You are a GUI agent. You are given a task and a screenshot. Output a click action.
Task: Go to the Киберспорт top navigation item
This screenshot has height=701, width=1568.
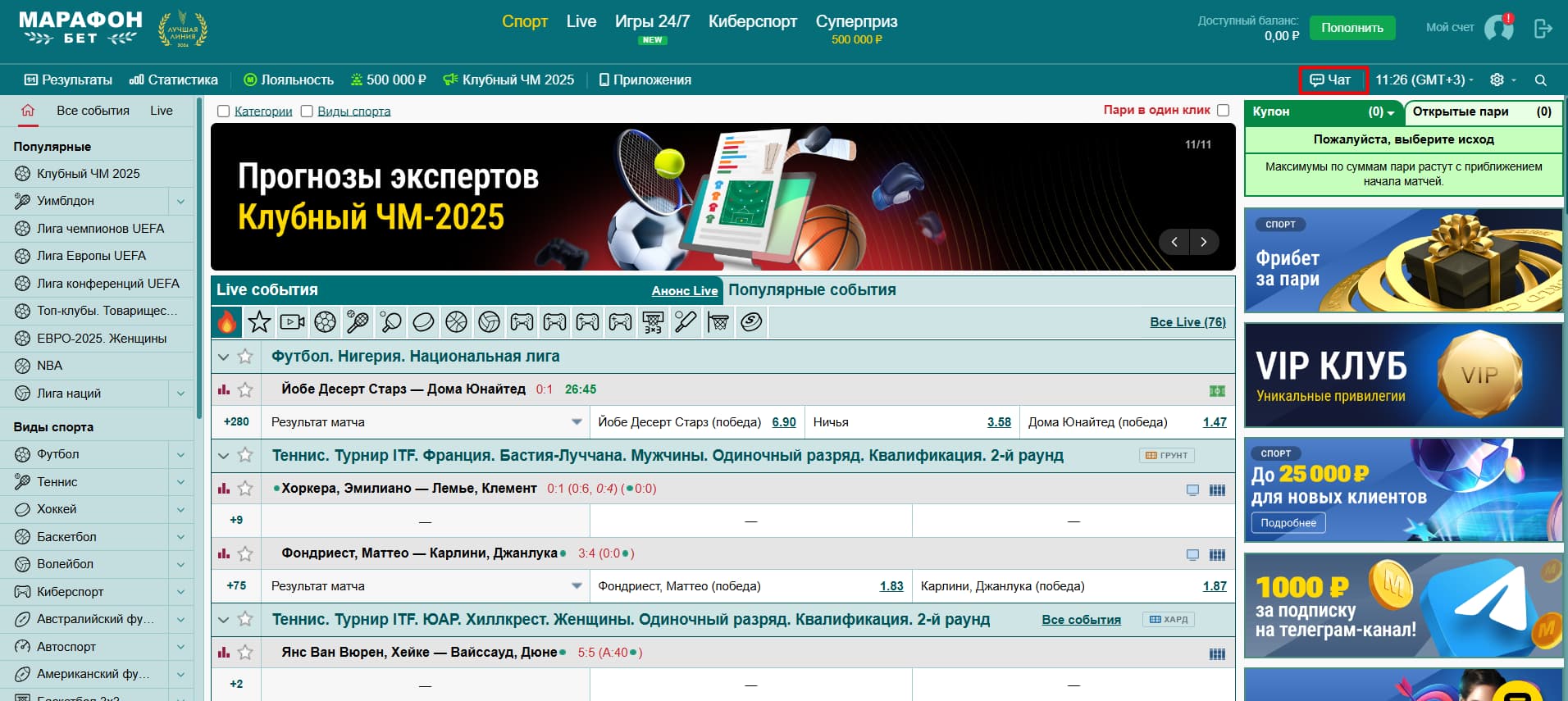[753, 21]
